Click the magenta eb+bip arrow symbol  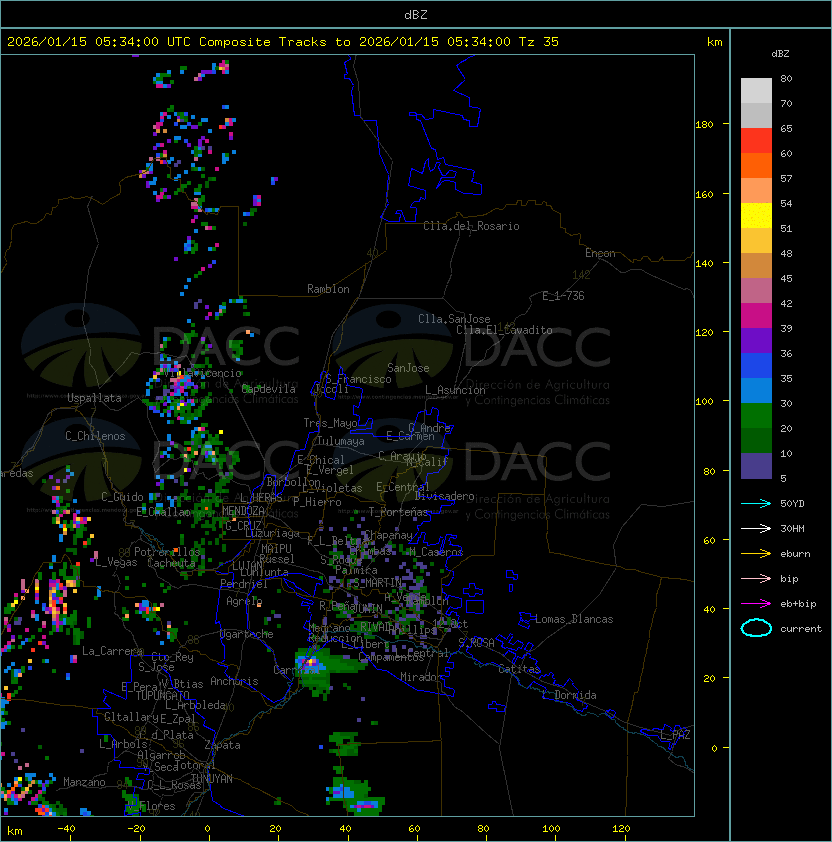pyautogui.click(x=756, y=604)
